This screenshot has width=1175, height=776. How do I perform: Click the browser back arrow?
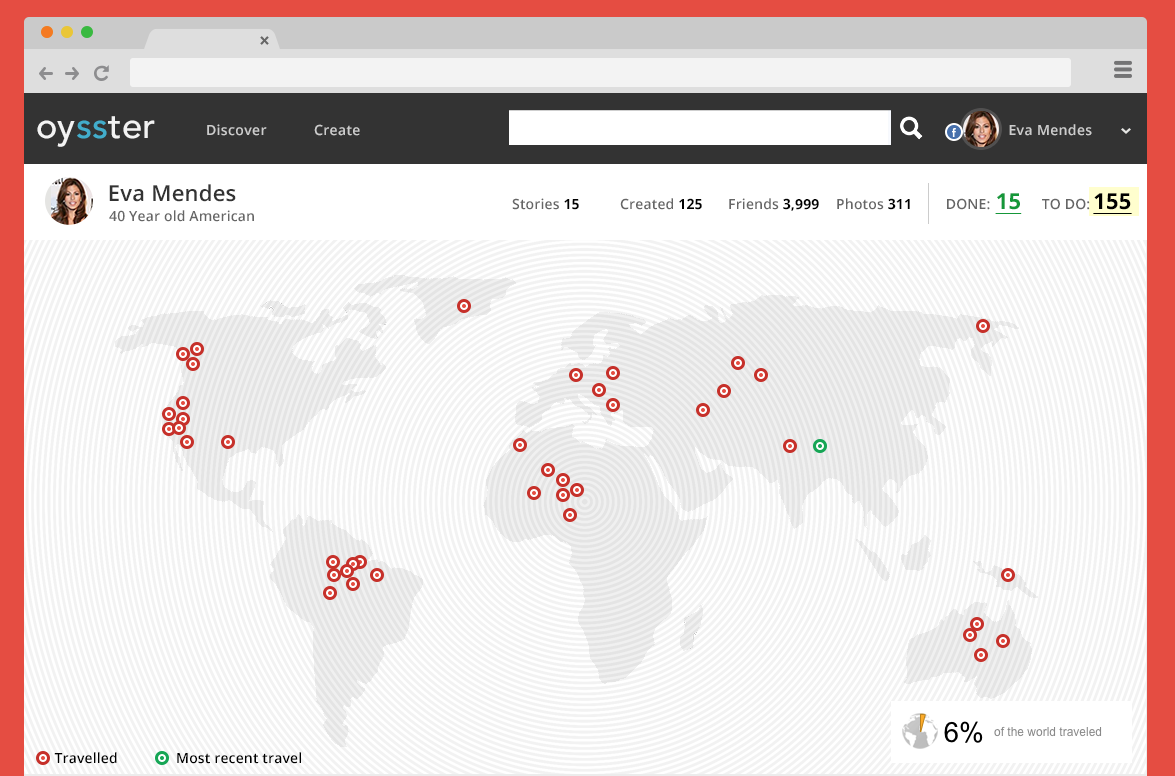tap(46, 73)
